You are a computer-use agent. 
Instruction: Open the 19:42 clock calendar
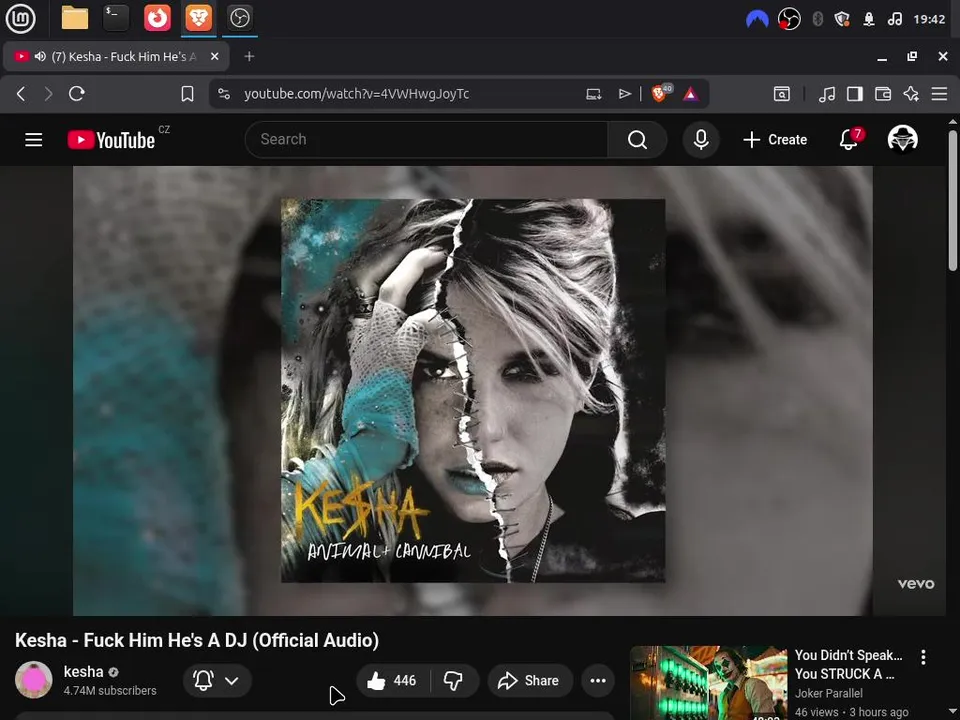[929, 19]
